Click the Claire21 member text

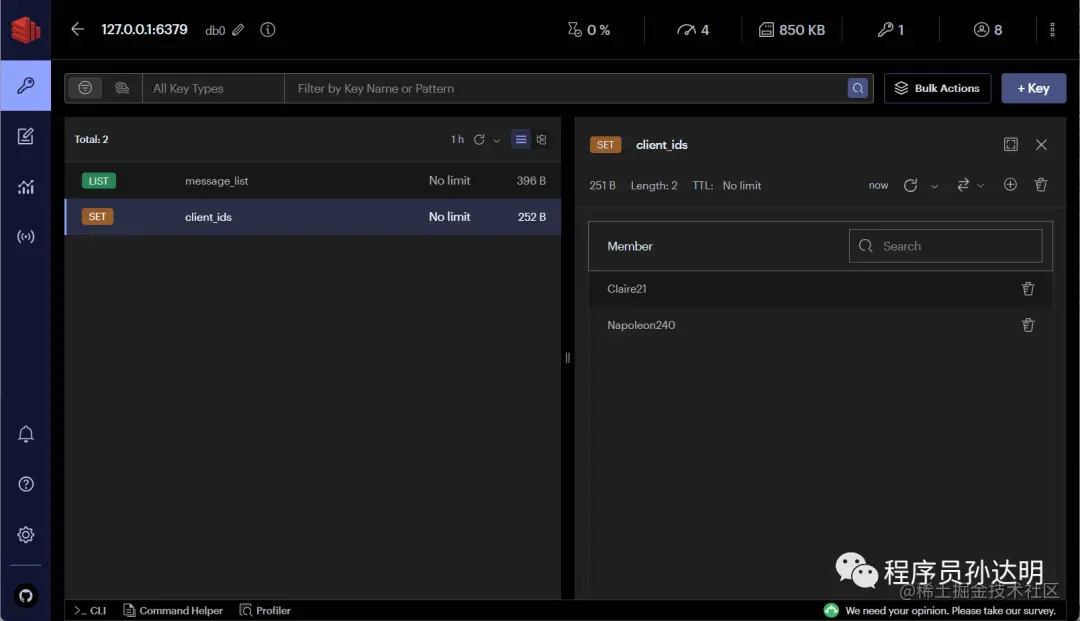[627, 289]
